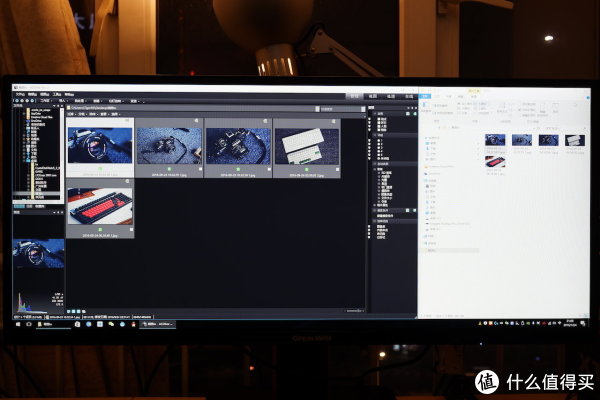
Task: Check the box on the white keyboards thumbnail
Action: coord(338,169)
